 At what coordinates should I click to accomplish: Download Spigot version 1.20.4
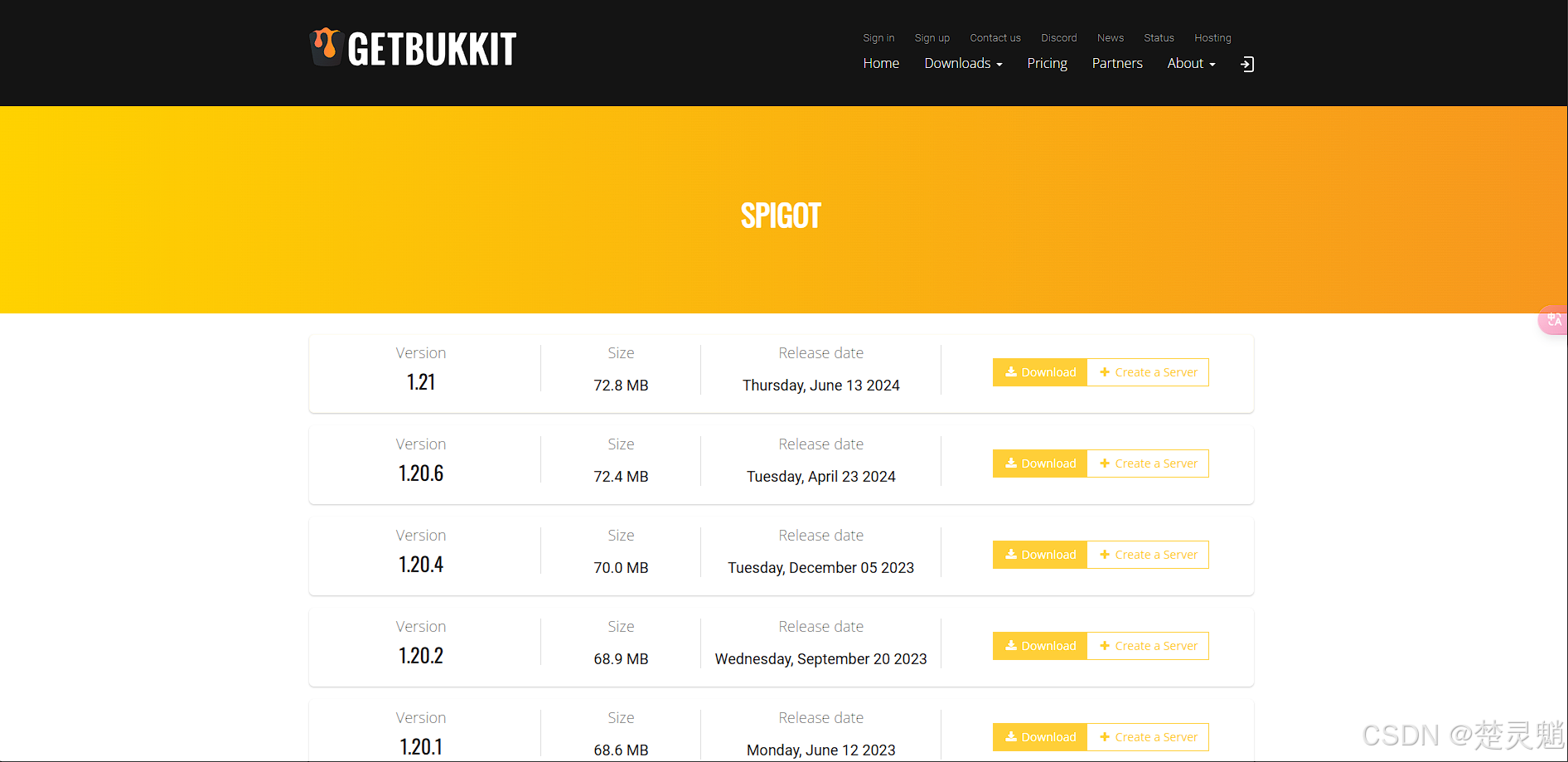click(x=1040, y=555)
